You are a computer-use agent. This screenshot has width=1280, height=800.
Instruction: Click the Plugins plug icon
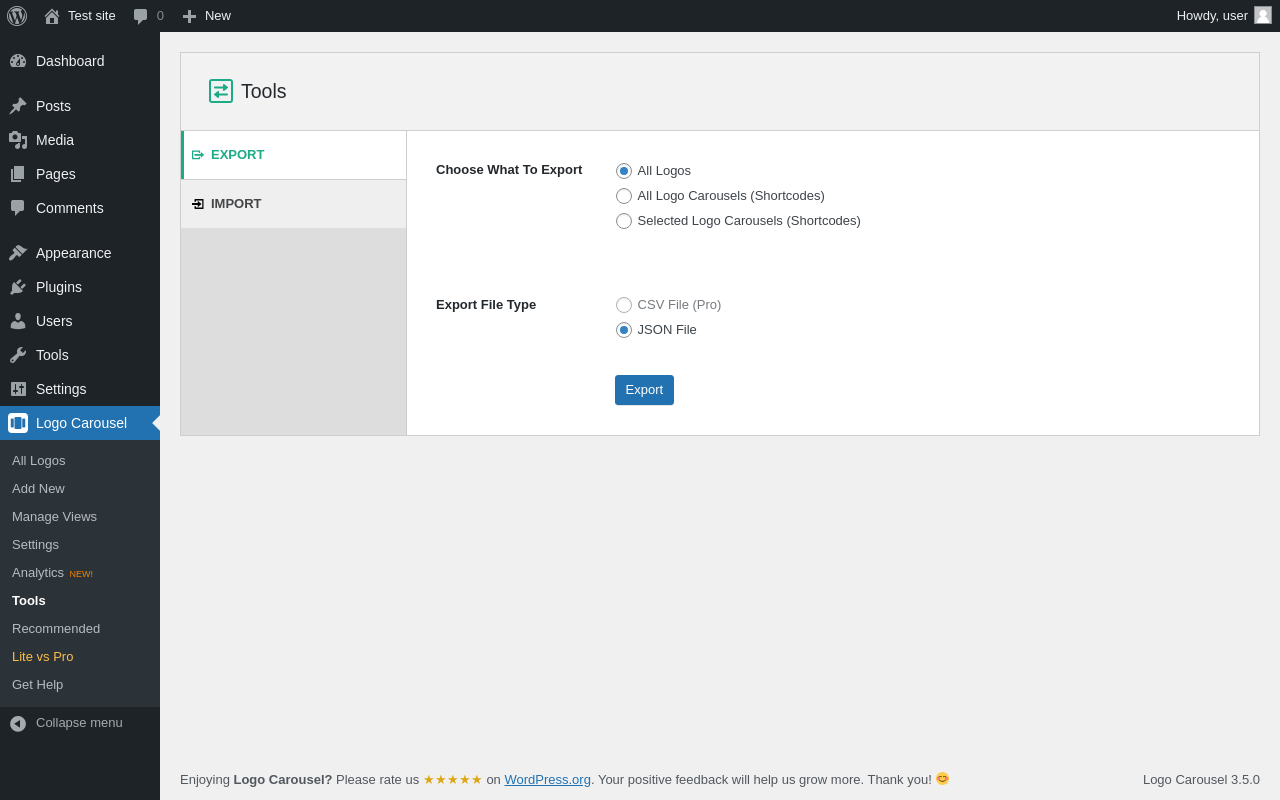coord(18,287)
